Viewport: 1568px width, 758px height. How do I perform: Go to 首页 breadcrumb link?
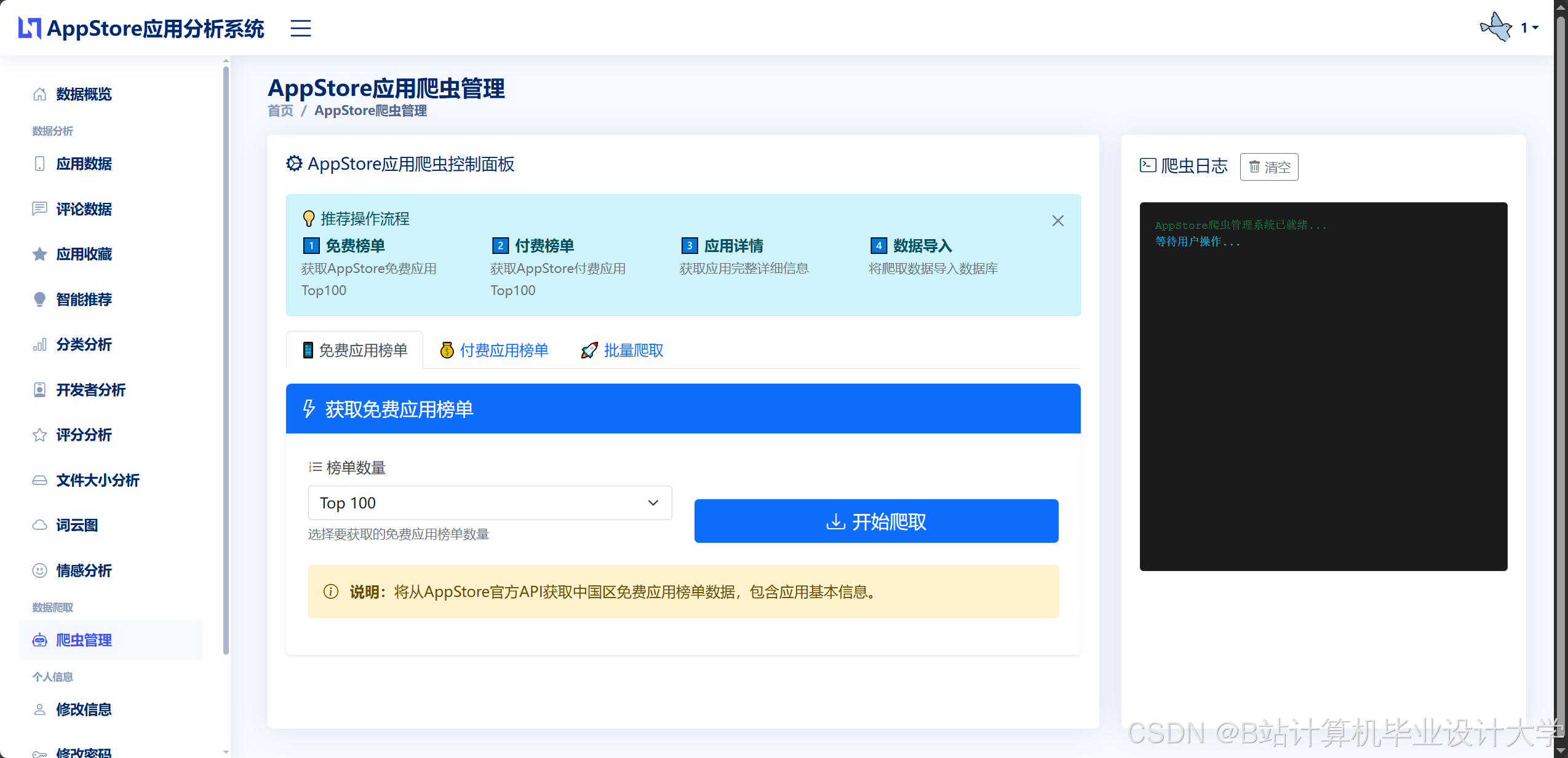tap(281, 111)
